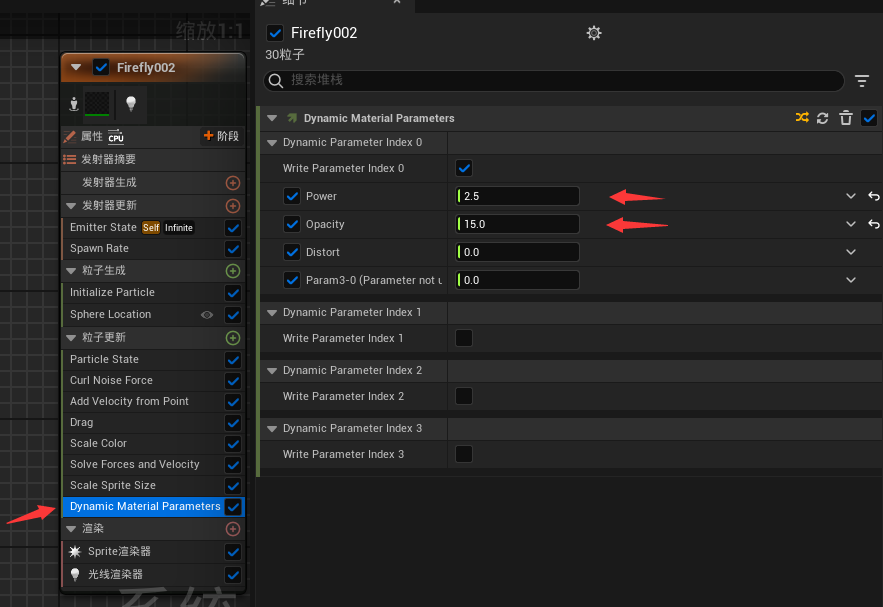Image resolution: width=883 pixels, height=607 pixels.
Task: Enable Write Parameter Index 2
Action: click(464, 396)
